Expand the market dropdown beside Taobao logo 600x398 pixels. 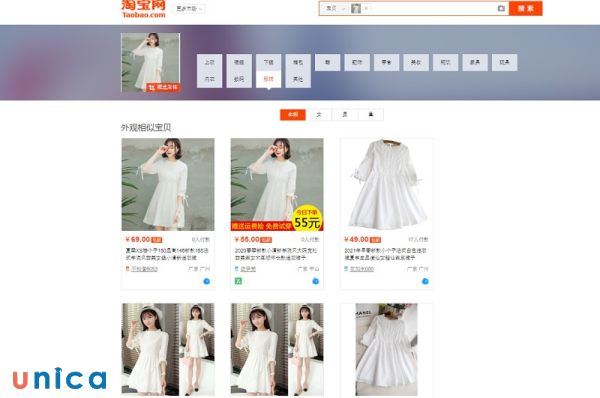(189, 8)
